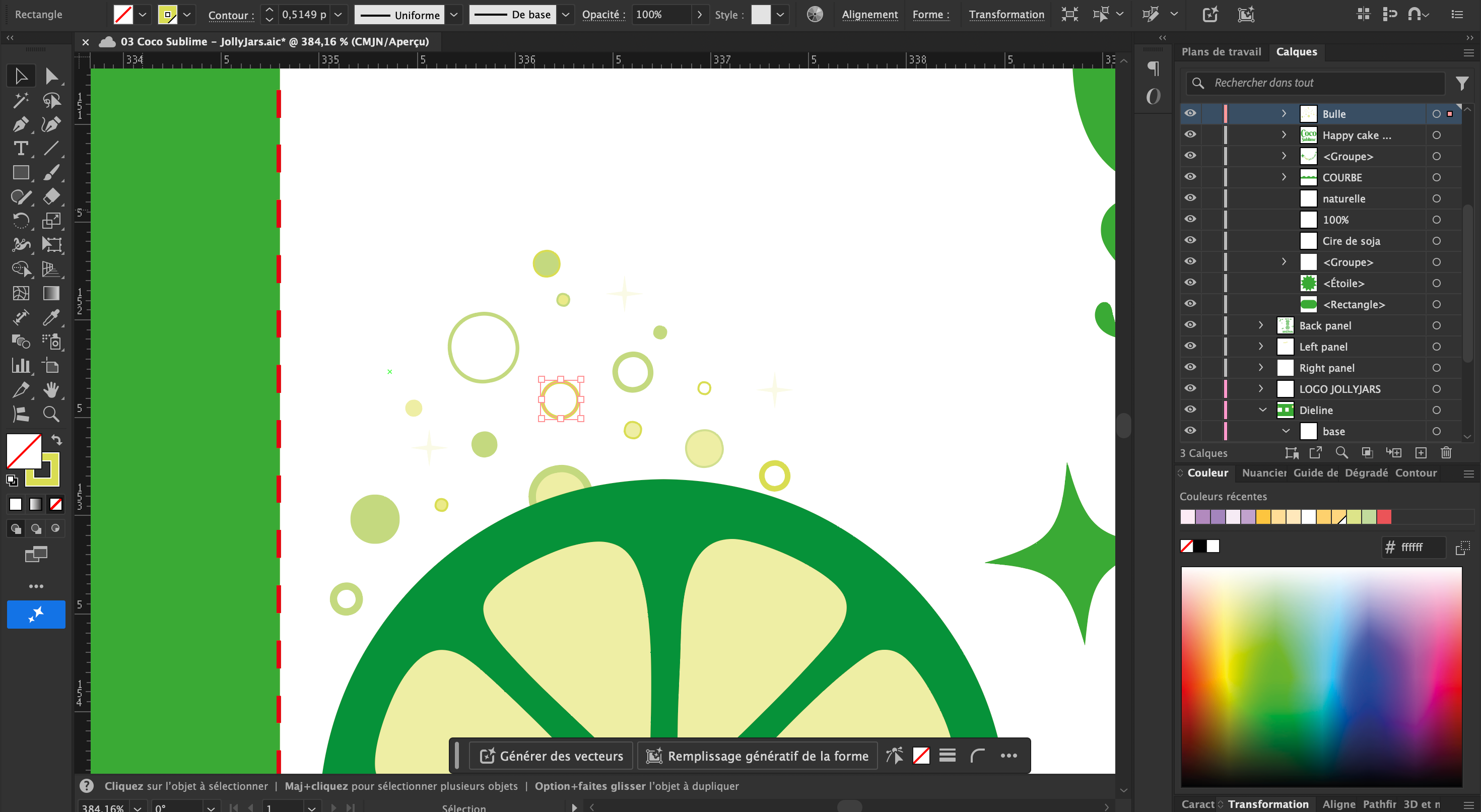
Task: Hide the COURBE layer
Action: click(1190, 177)
